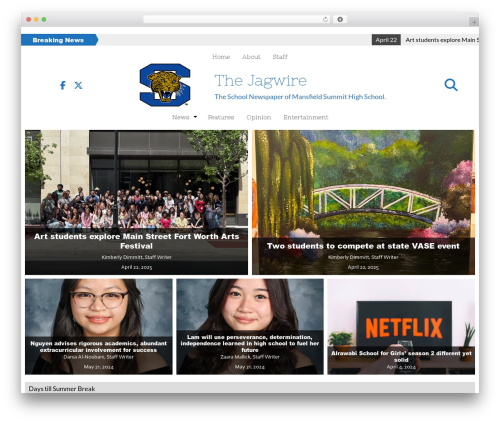Click the browser address bar
Screen dimensions: 500x423
237,20
